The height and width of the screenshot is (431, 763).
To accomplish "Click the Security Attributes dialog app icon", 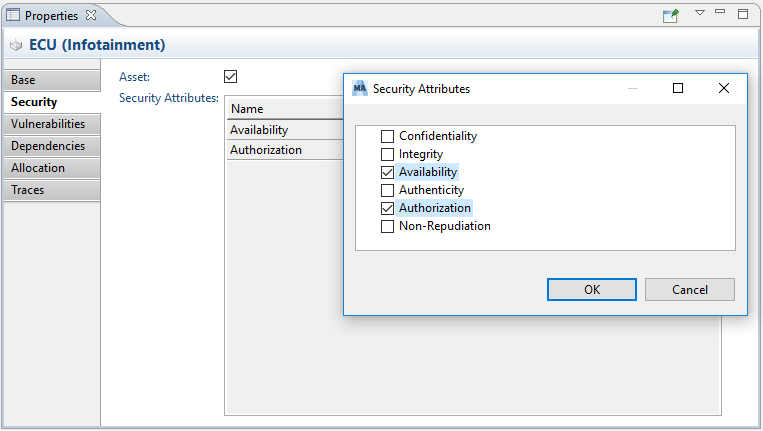I will point(360,88).
